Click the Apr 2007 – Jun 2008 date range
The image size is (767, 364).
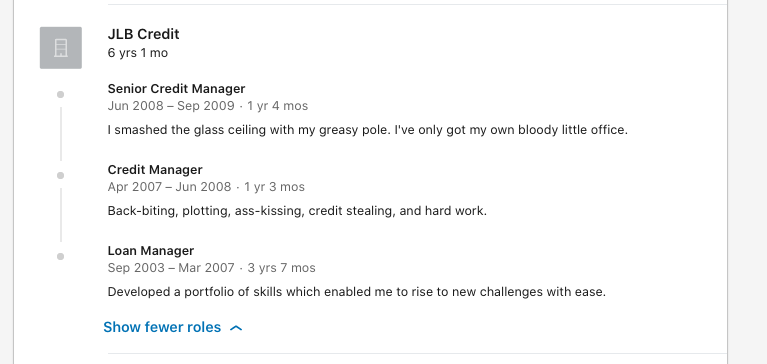click(x=169, y=187)
